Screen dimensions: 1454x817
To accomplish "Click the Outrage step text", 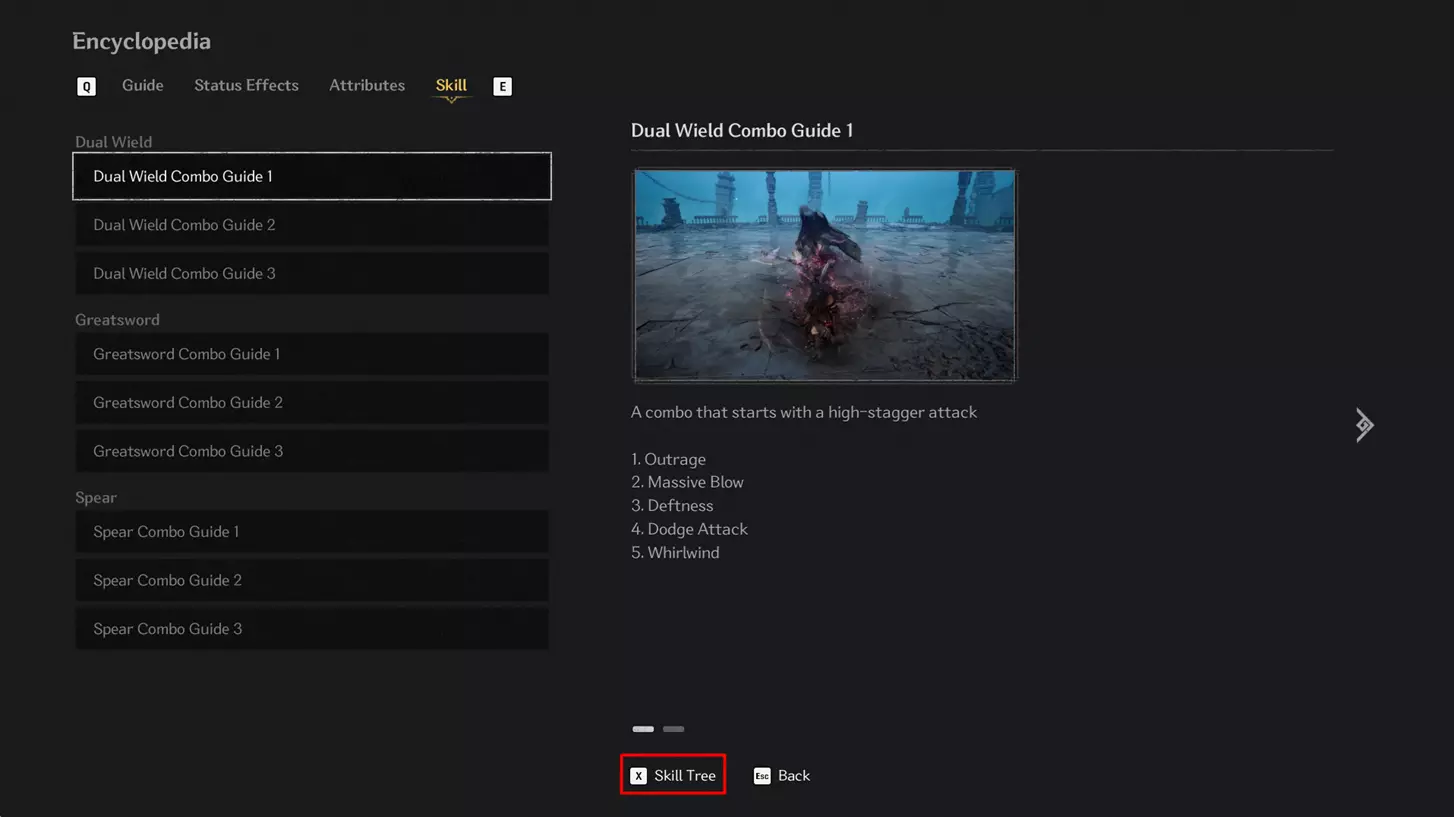I will (668, 459).
